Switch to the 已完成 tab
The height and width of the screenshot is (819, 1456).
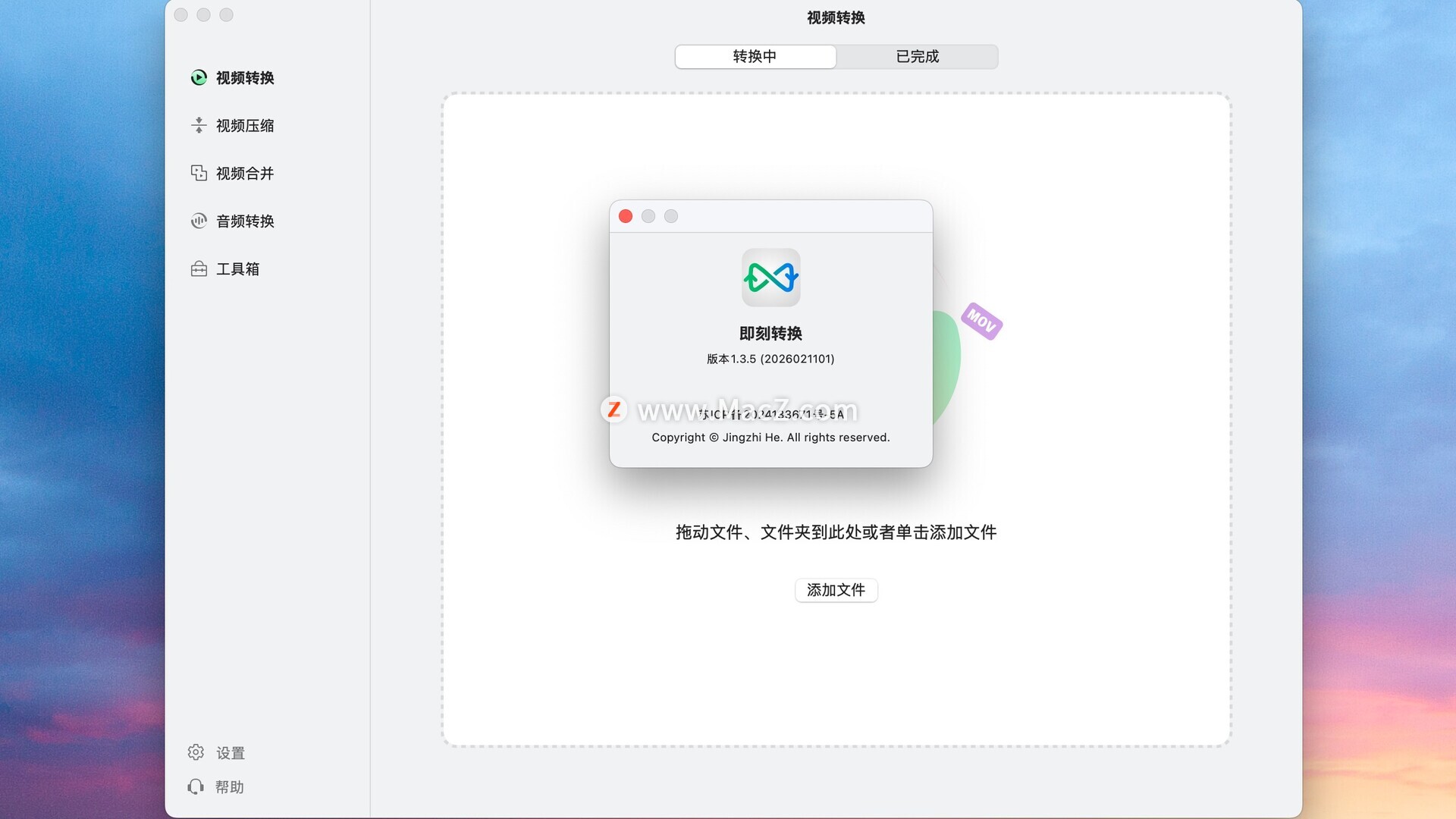917,56
